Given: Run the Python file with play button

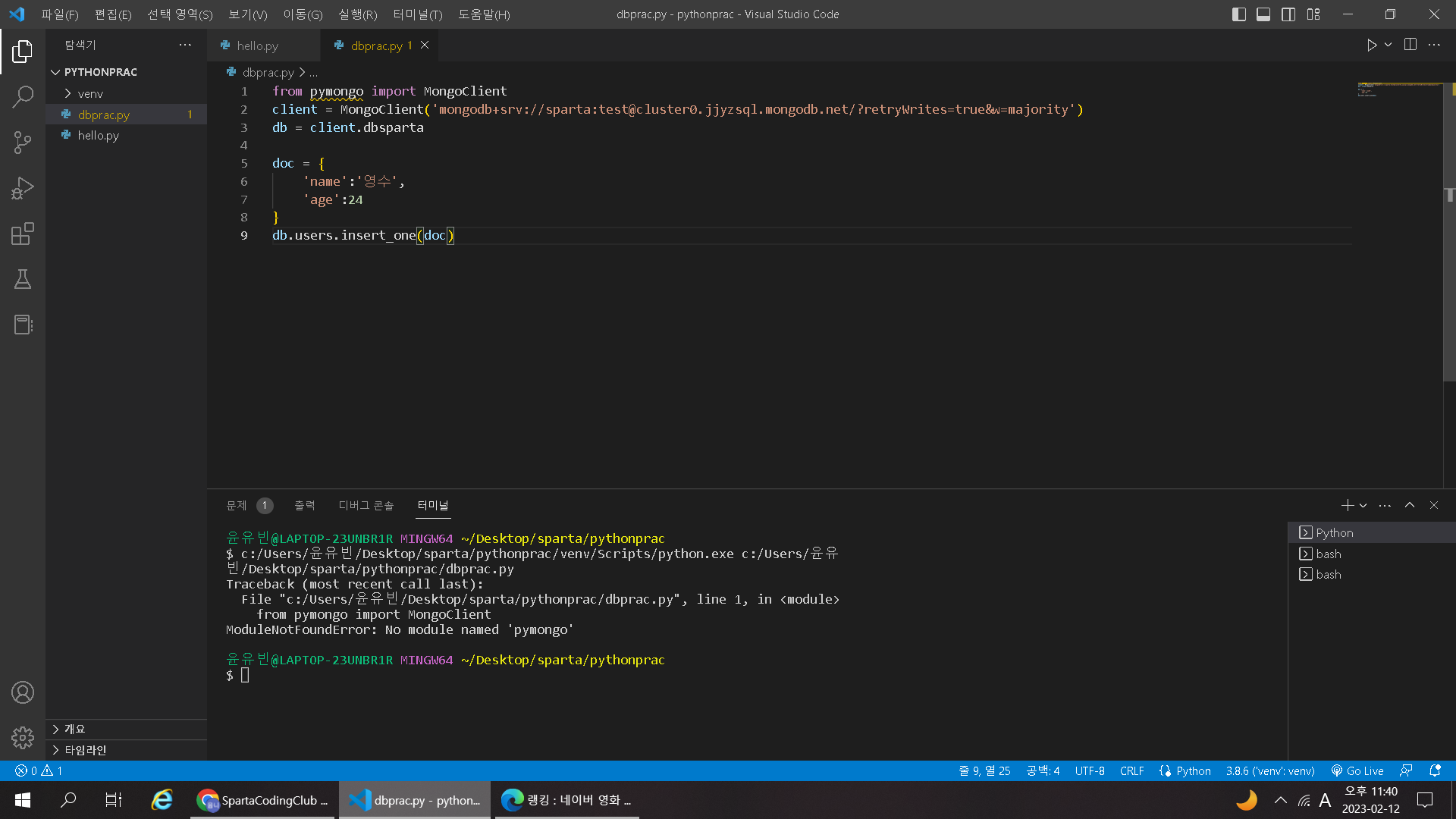Looking at the screenshot, I should 1372,45.
